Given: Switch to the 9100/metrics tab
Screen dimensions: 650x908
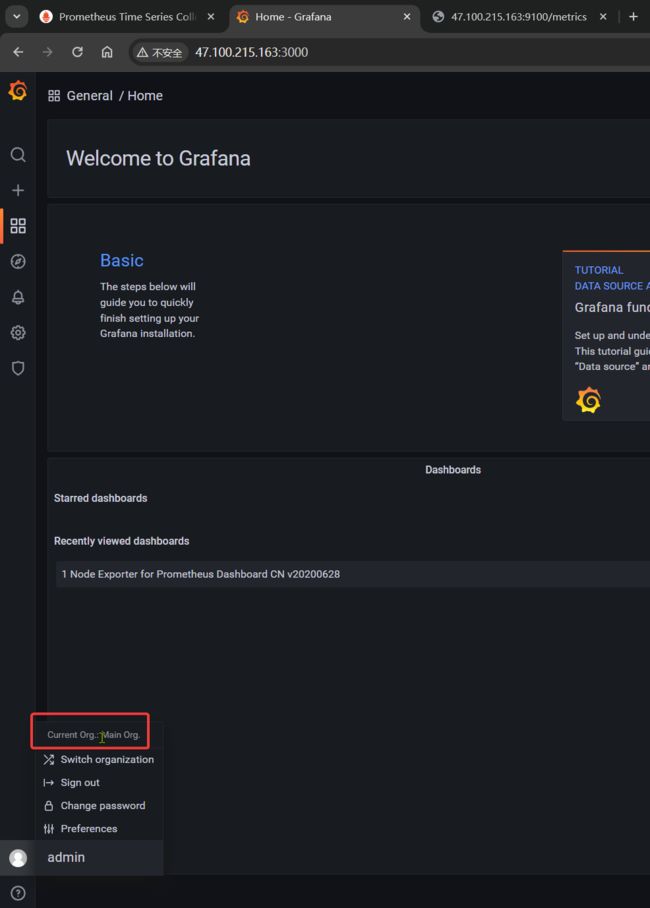Looking at the screenshot, I should tap(518, 17).
